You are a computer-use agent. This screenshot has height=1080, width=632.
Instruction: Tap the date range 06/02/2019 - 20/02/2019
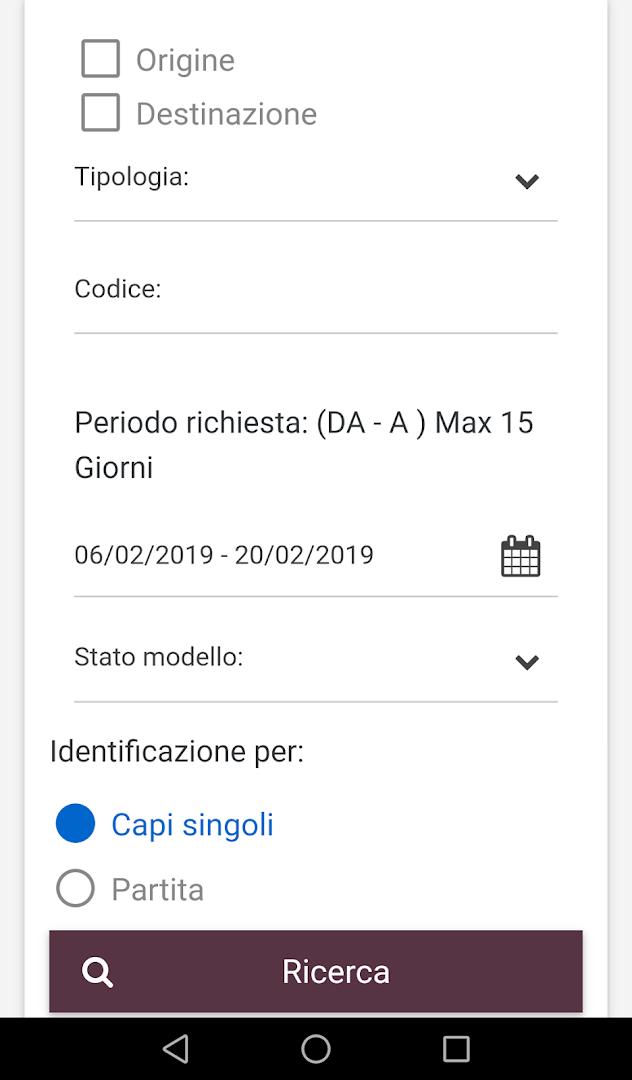click(224, 555)
